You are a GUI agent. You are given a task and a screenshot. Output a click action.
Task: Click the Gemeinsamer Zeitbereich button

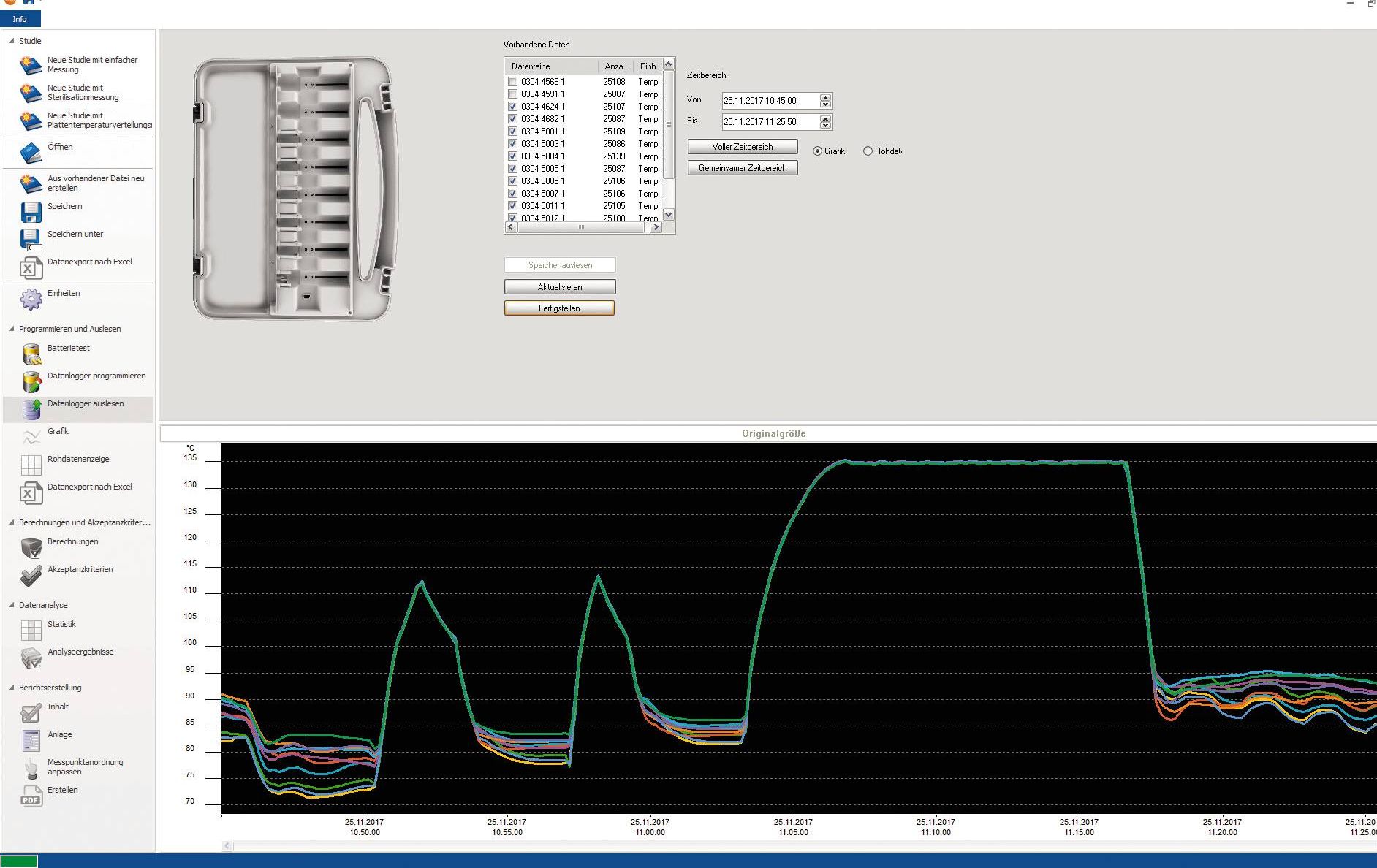pos(743,168)
